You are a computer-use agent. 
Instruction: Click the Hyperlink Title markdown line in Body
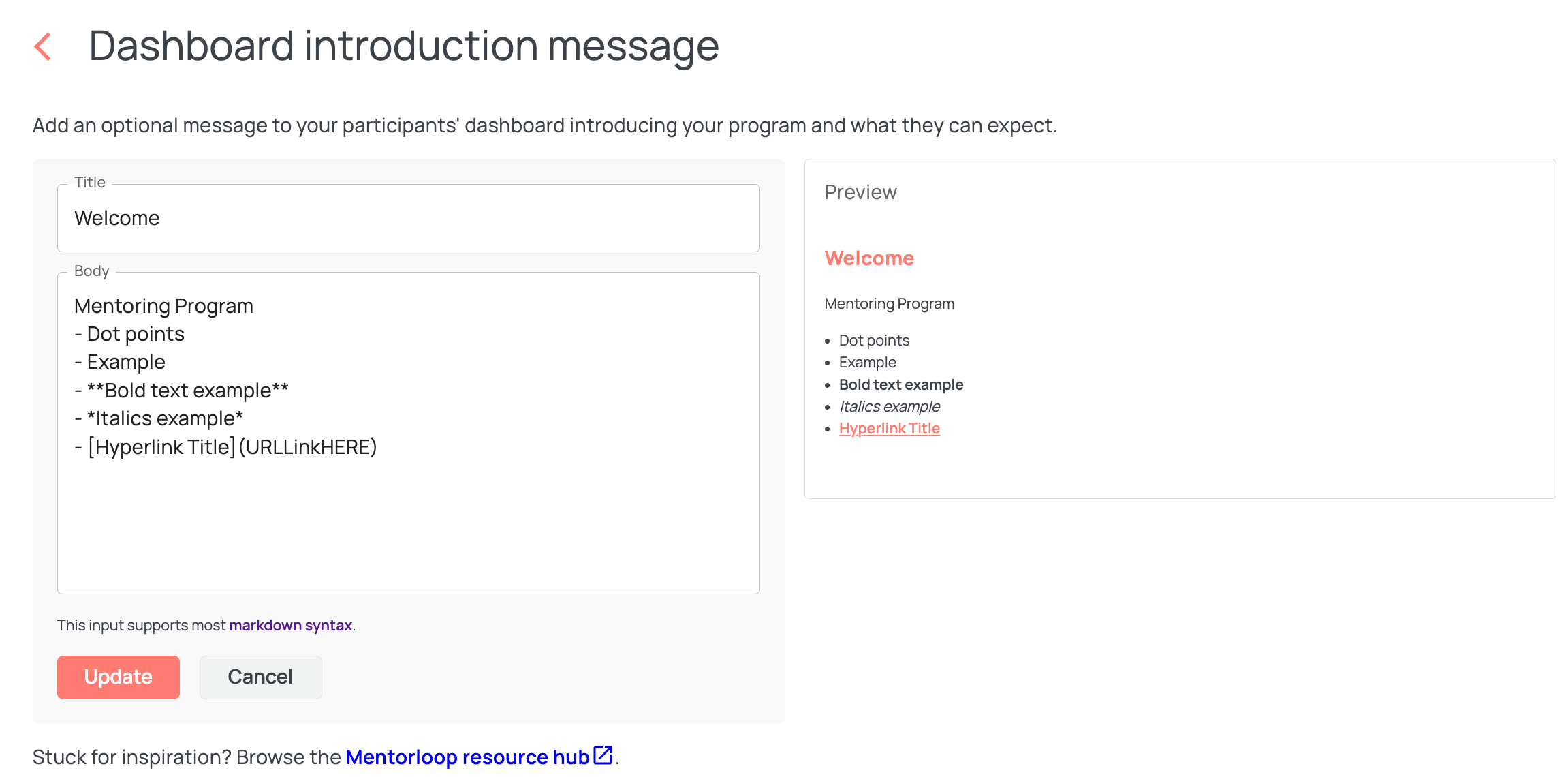pyautogui.click(x=225, y=447)
